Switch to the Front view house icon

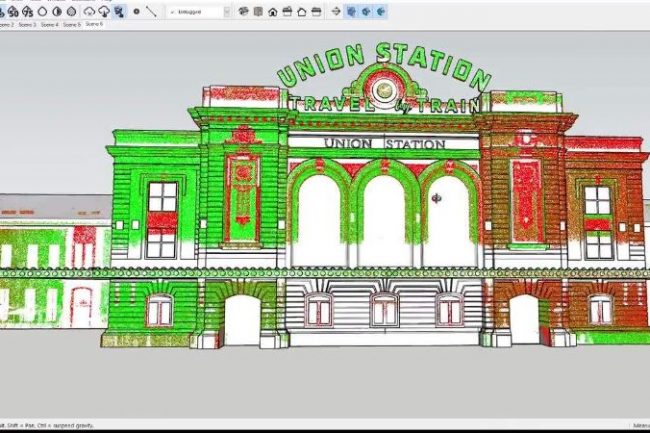point(273,11)
